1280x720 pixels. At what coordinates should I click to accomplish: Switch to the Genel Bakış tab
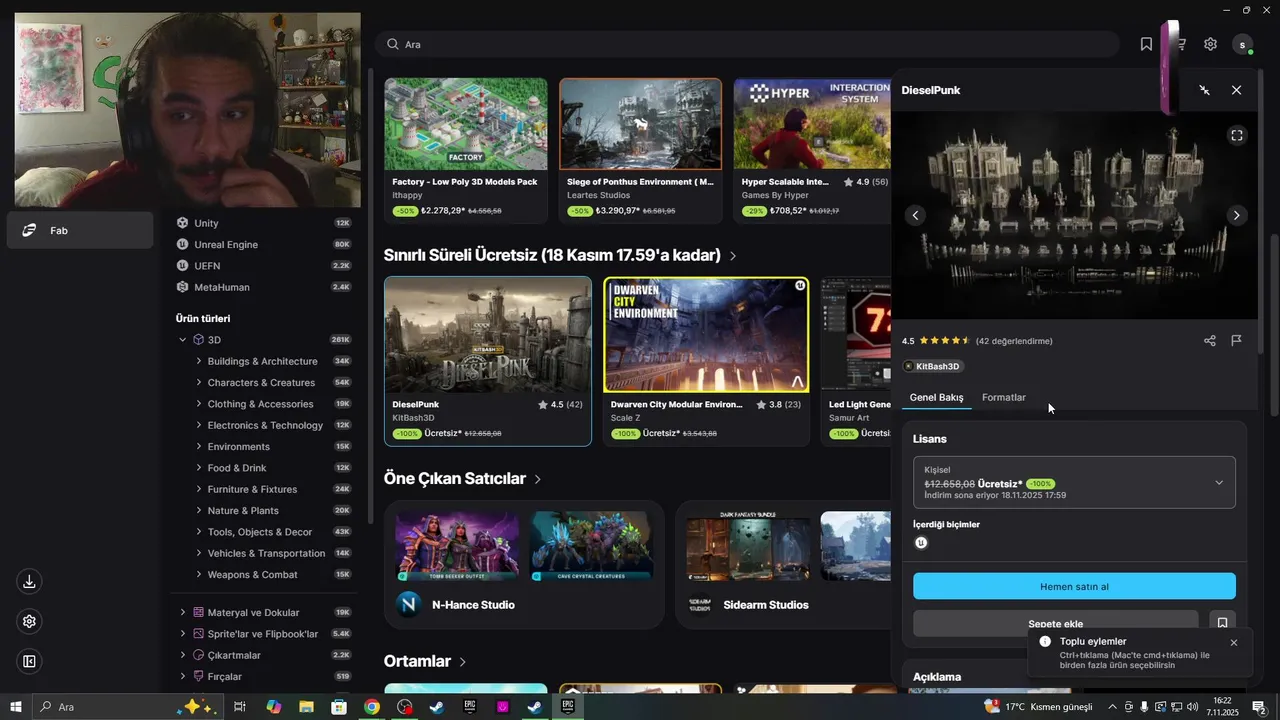coord(936,397)
